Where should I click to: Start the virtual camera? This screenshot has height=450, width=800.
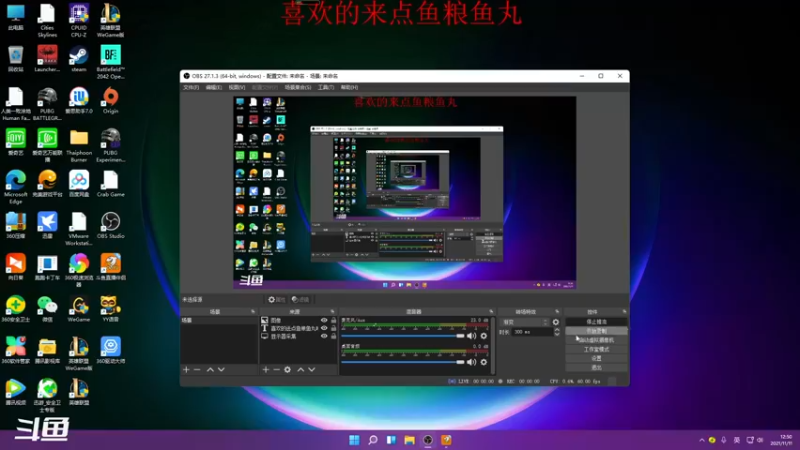(596, 340)
